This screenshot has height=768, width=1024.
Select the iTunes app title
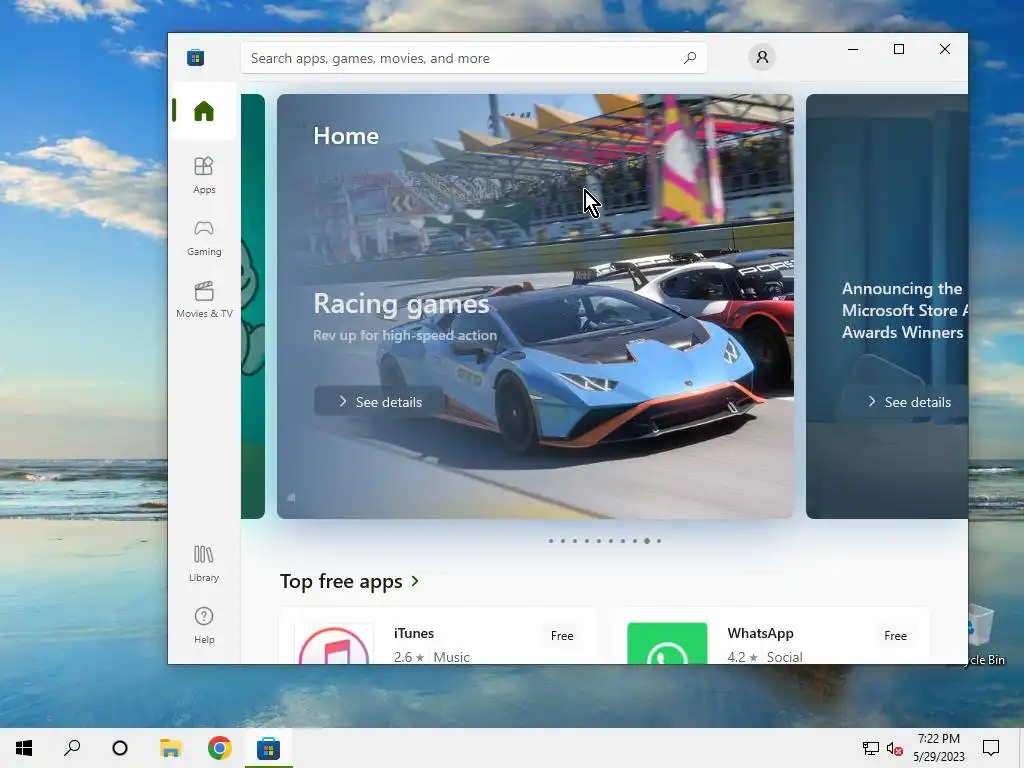[413, 633]
